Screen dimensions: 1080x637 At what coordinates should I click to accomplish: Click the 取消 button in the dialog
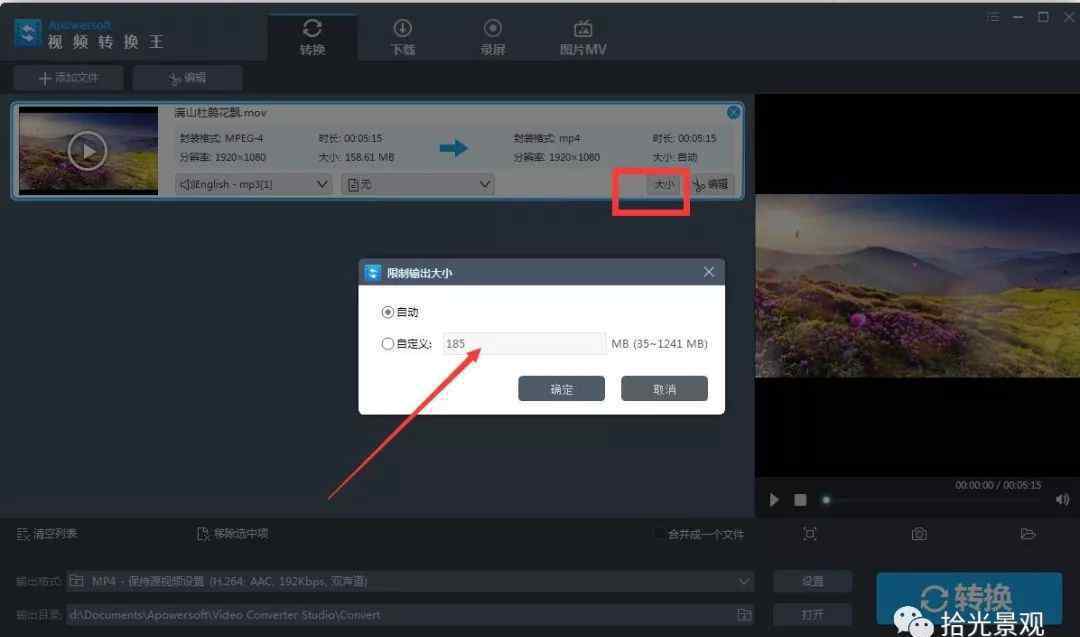(664, 389)
